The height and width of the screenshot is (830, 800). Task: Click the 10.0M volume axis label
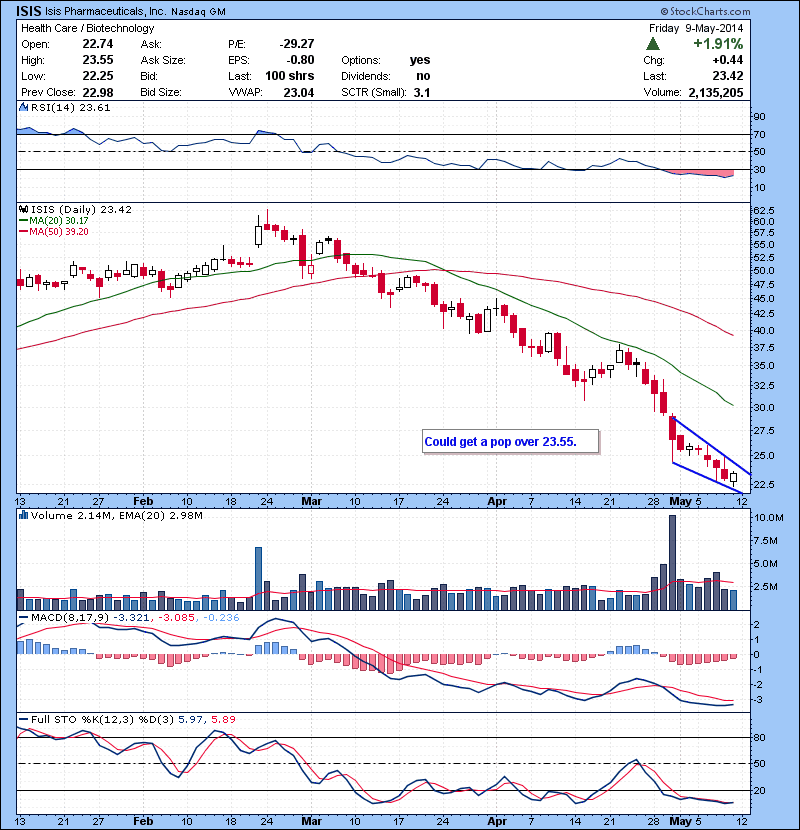(x=768, y=518)
